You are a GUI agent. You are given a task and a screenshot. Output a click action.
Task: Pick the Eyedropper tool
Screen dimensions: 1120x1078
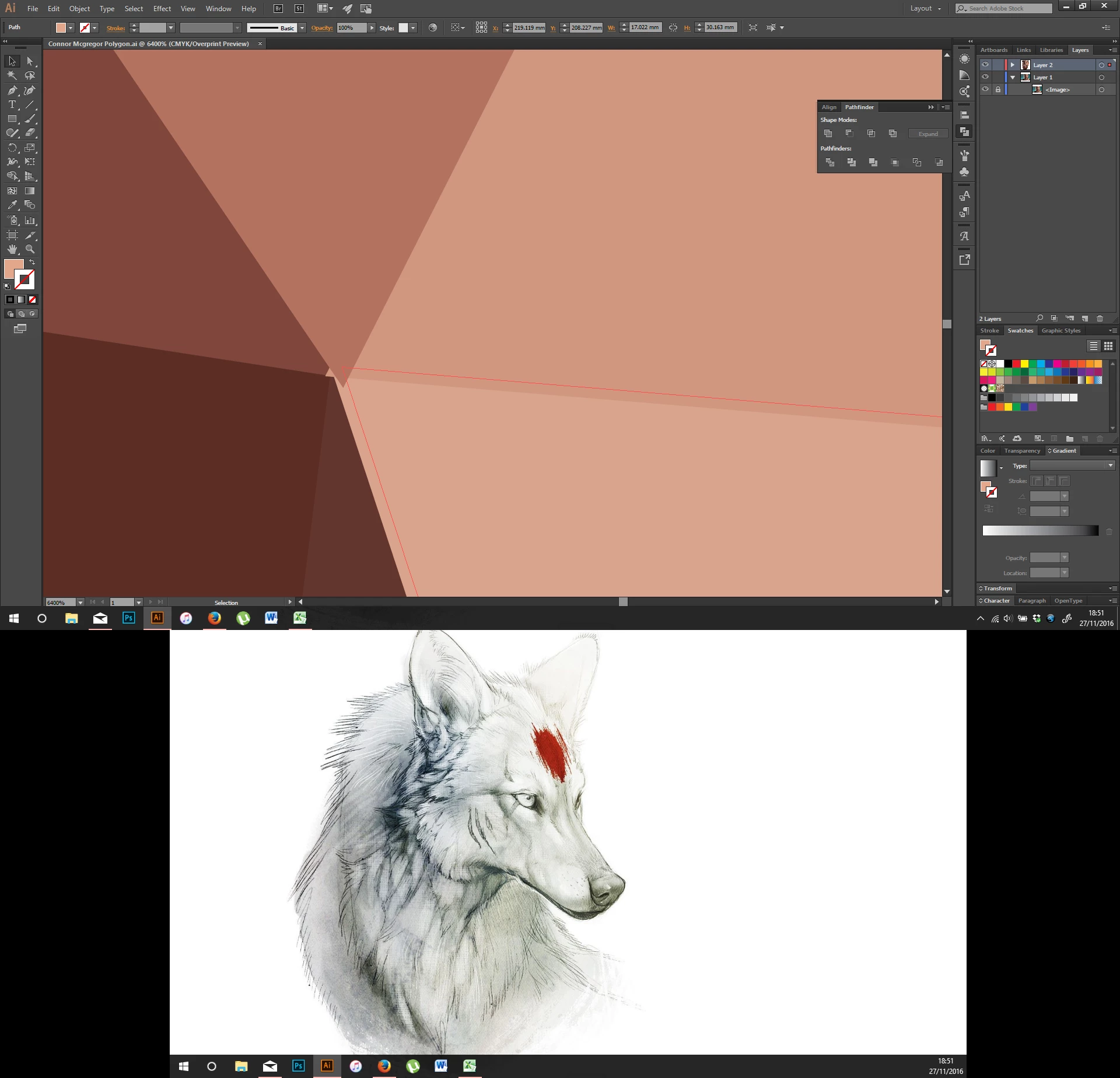[12, 205]
